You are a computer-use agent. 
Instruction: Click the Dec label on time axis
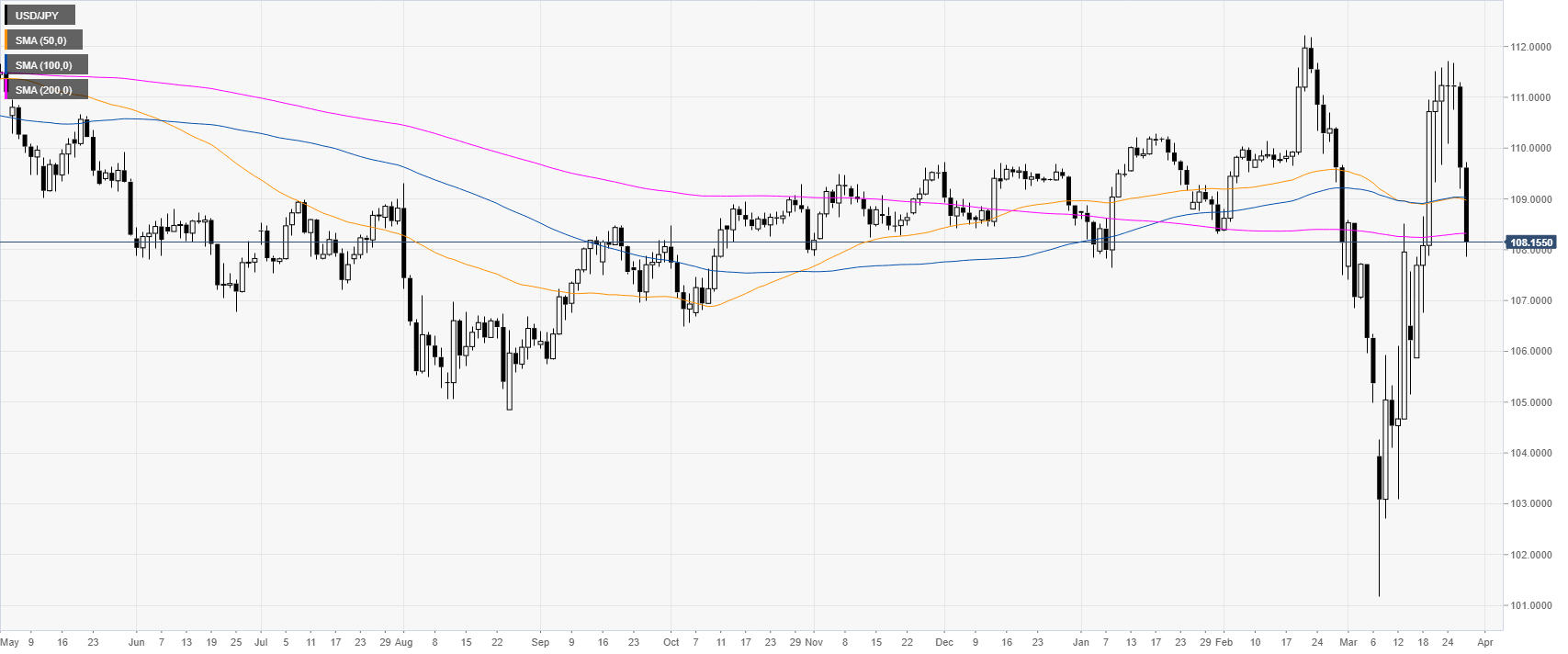click(x=944, y=642)
